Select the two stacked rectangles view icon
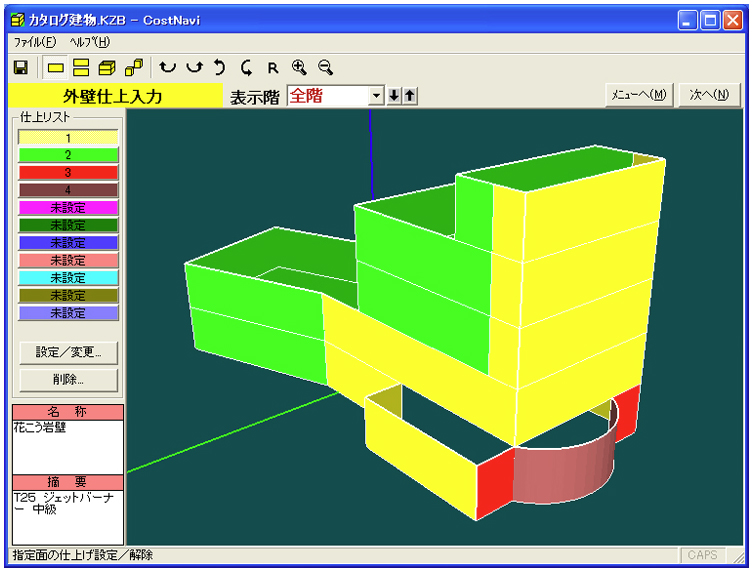 coord(82,68)
